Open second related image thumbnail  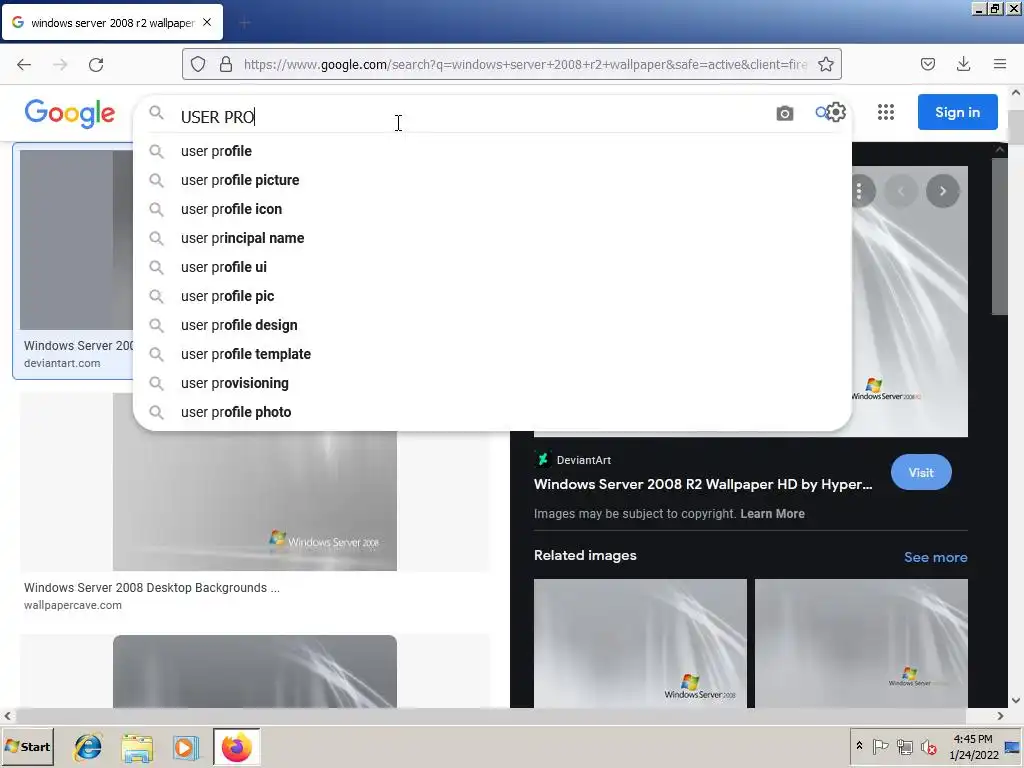point(861,643)
